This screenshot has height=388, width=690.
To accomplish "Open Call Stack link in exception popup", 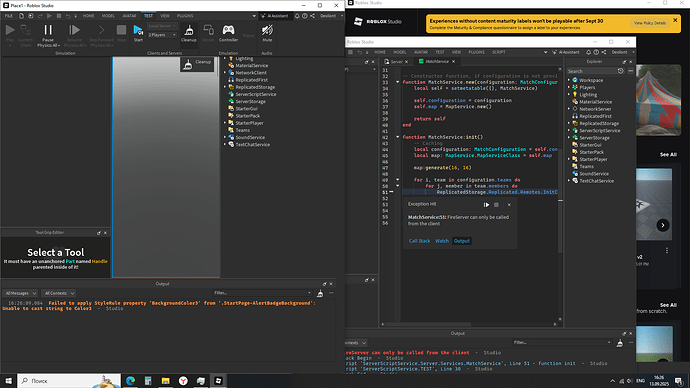I will (419, 241).
